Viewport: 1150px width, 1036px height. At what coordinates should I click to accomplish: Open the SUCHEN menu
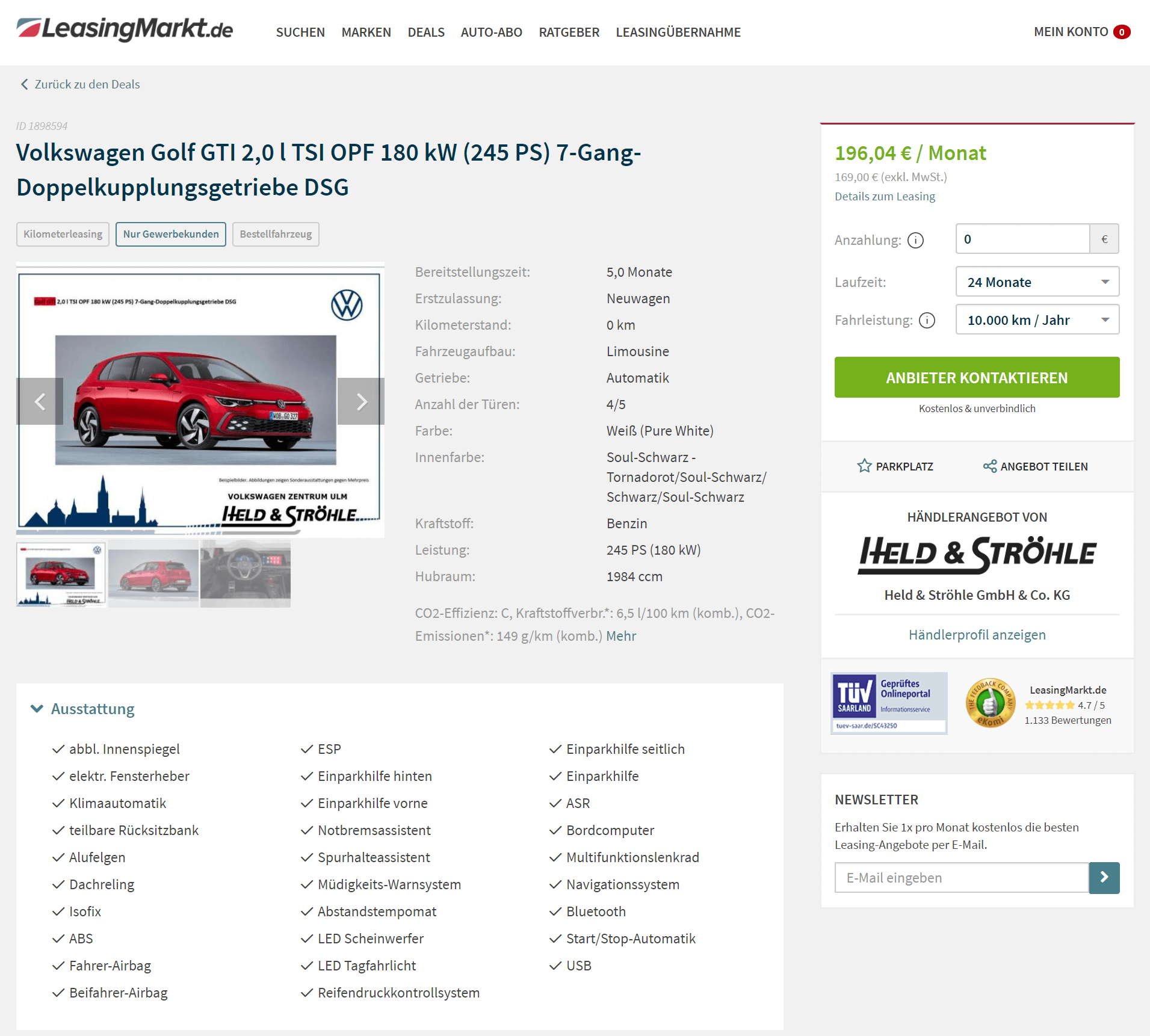point(300,32)
